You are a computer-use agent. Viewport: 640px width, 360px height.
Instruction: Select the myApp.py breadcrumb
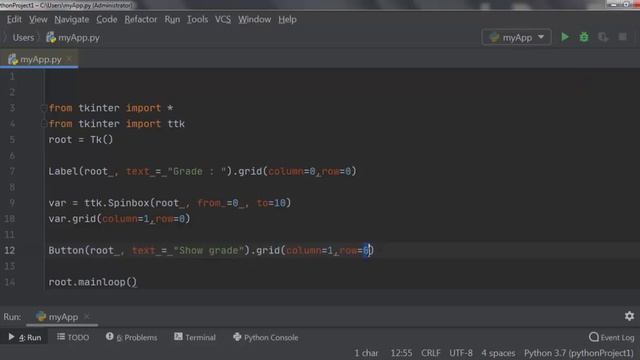tap(73, 38)
